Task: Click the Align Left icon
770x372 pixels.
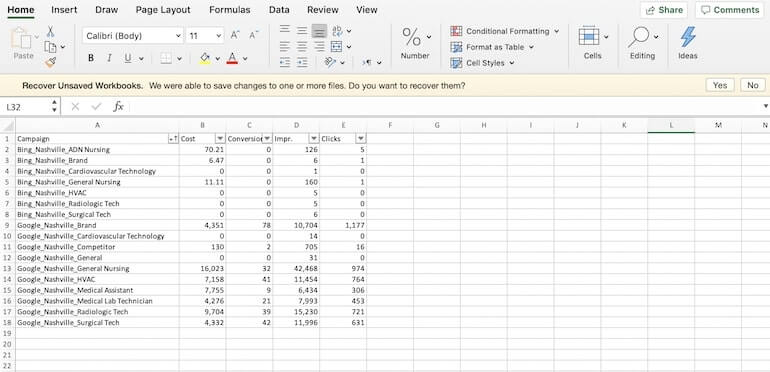Action: tap(285, 47)
